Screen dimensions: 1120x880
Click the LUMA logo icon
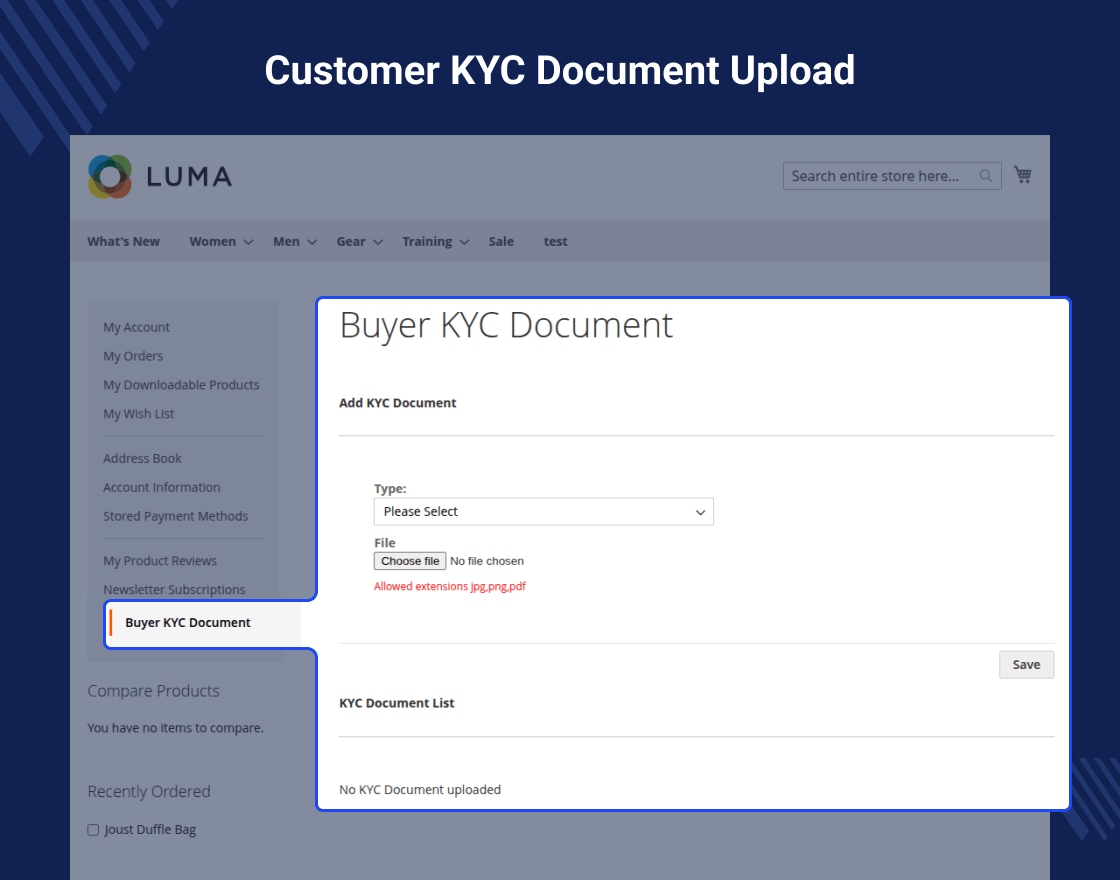point(110,177)
